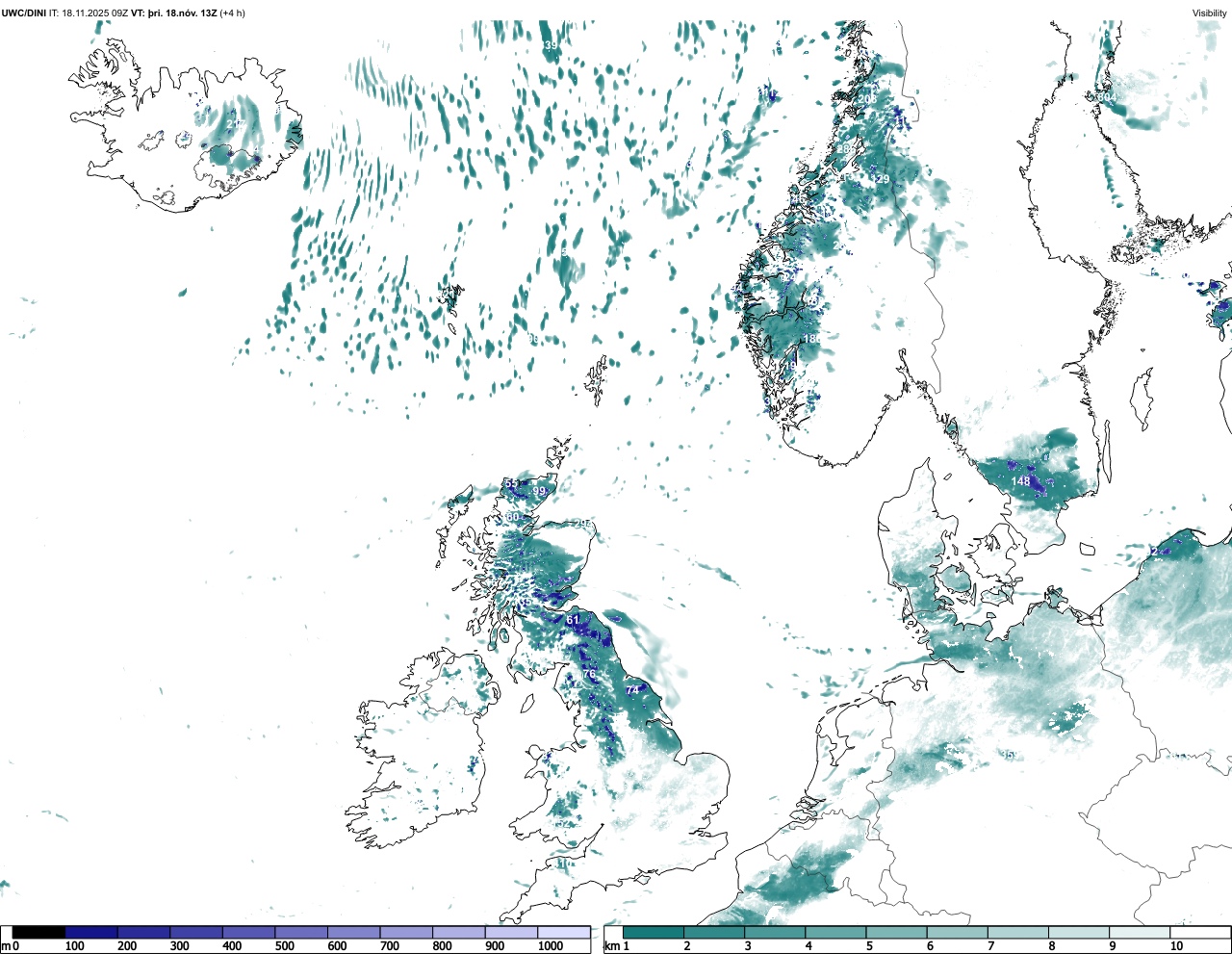Click the '500' tick label on legend
1232x954 pixels.
click(284, 946)
